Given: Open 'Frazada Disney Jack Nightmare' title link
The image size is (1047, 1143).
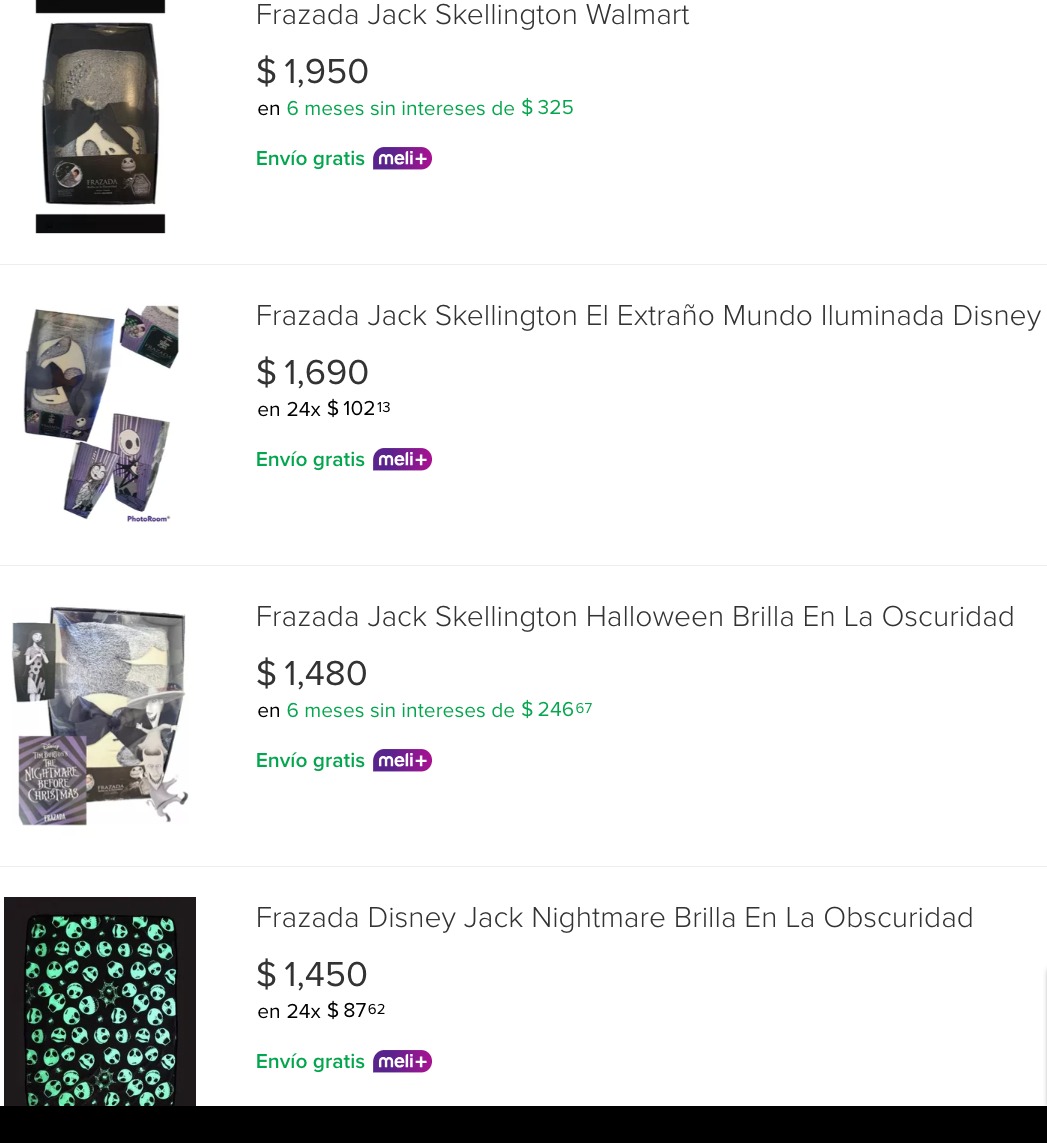Looking at the screenshot, I should pos(614,918).
